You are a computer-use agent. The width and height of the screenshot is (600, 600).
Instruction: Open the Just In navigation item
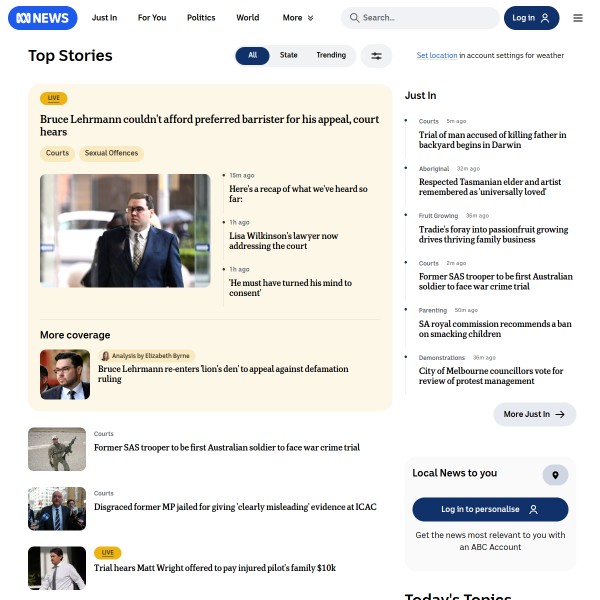click(104, 18)
